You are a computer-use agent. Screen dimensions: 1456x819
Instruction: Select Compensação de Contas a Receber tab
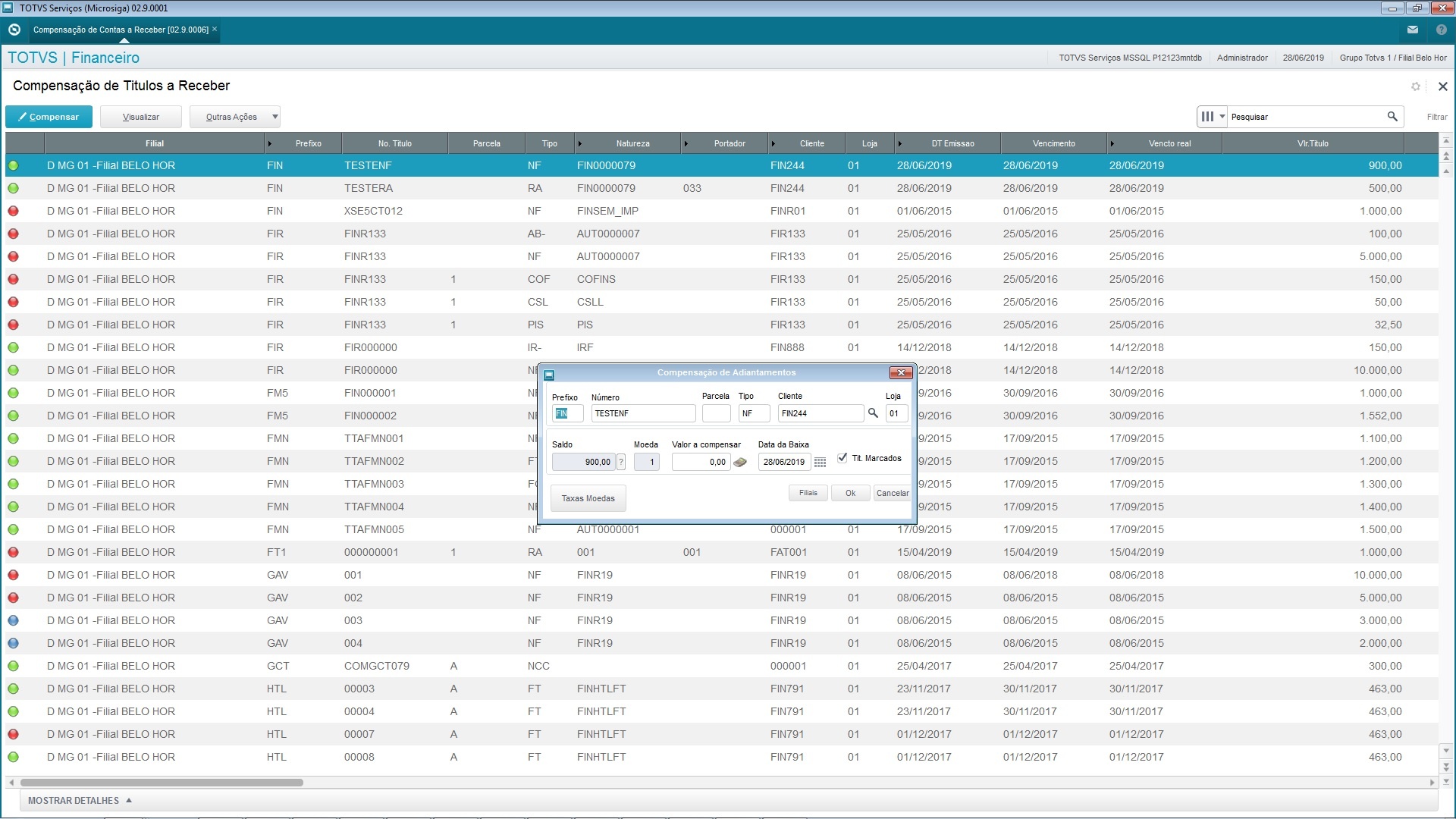[121, 30]
